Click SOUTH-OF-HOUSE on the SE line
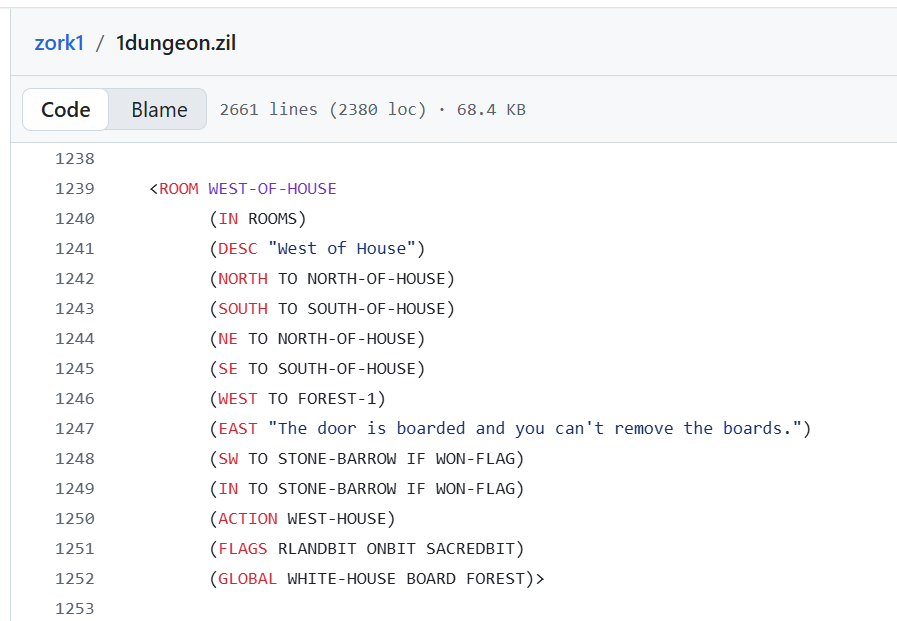897x621 pixels. (x=347, y=369)
